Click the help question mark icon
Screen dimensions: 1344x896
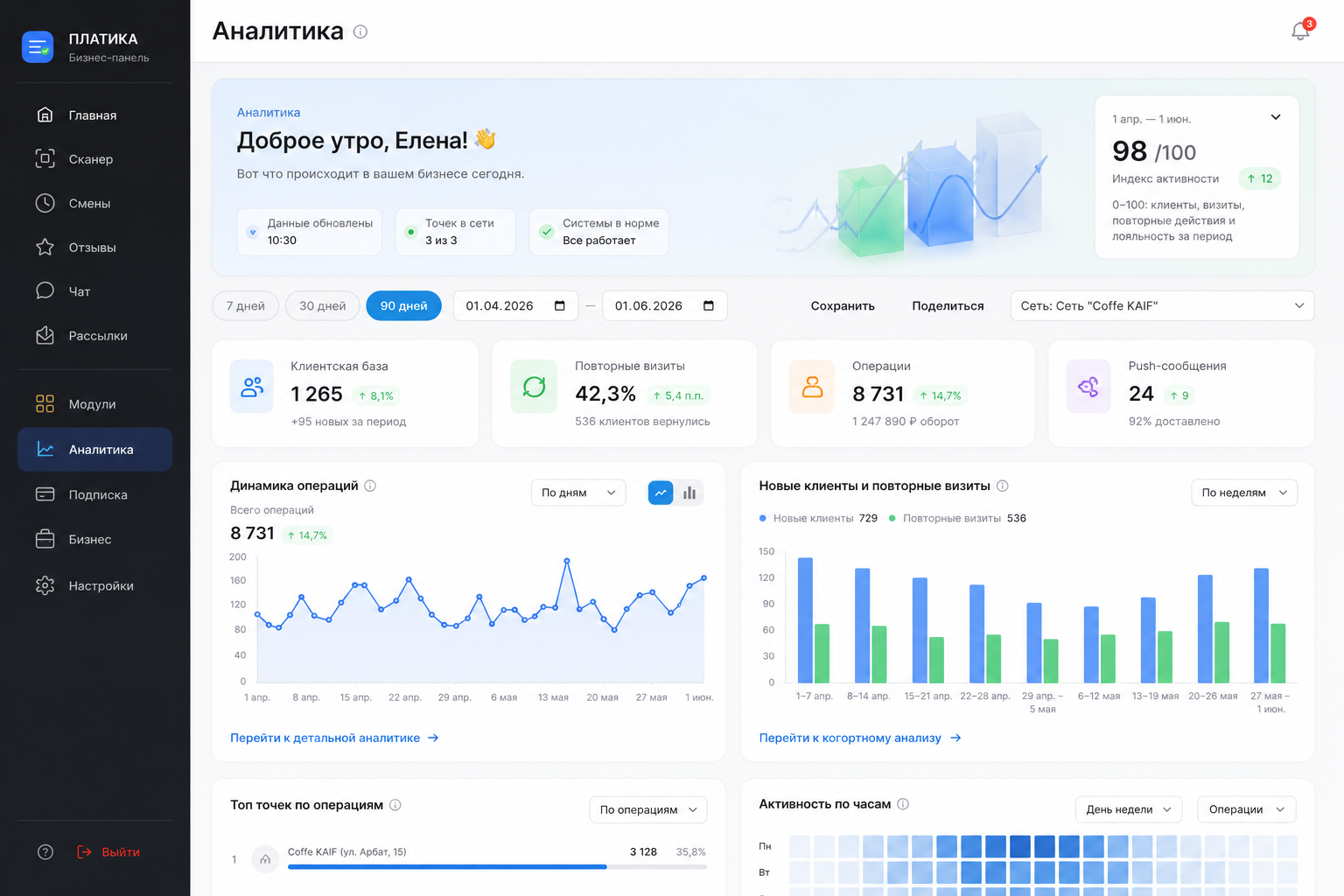tap(45, 851)
